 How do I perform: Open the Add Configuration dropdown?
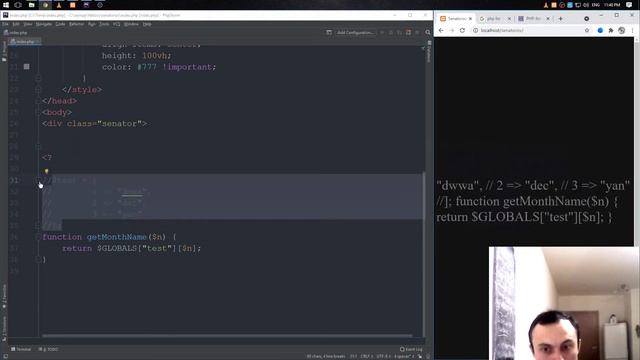(x=355, y=32)
